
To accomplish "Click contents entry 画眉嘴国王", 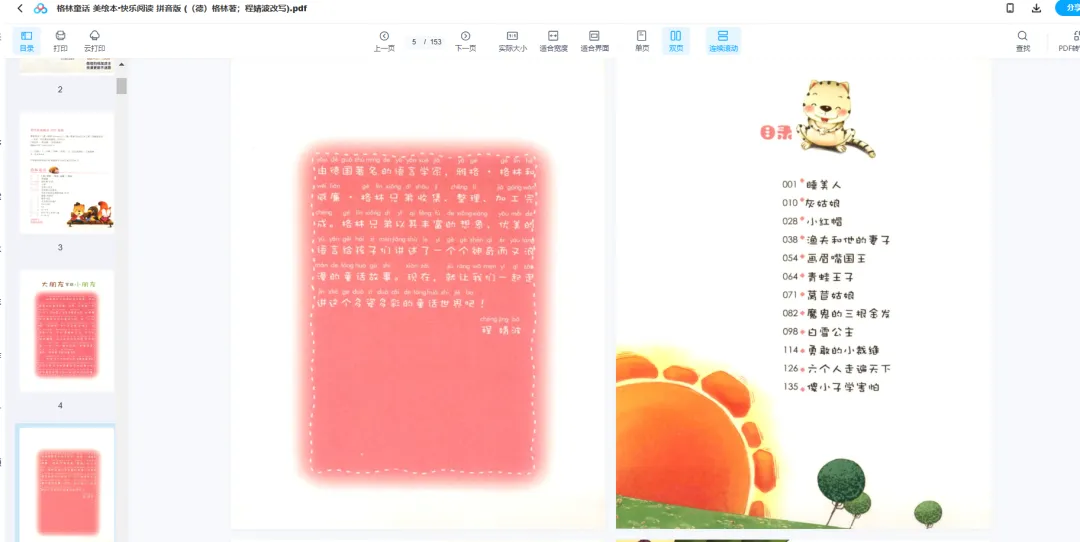I will (835, 258).
